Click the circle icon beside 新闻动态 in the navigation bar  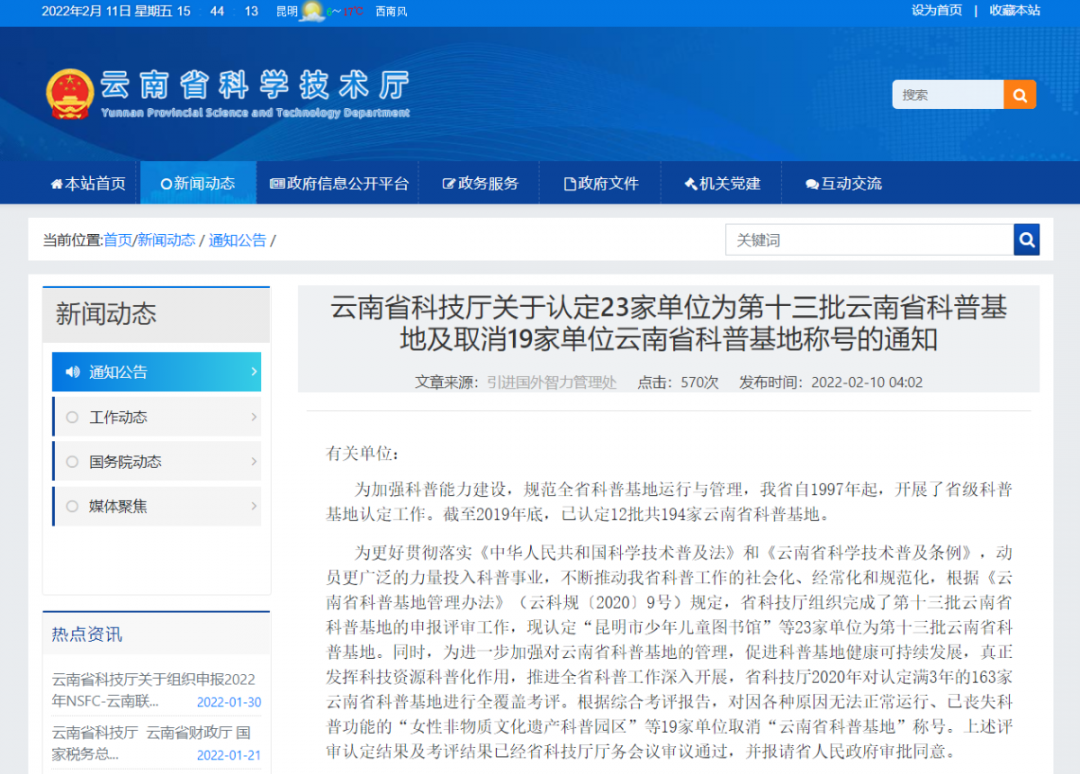click(166, 184)
